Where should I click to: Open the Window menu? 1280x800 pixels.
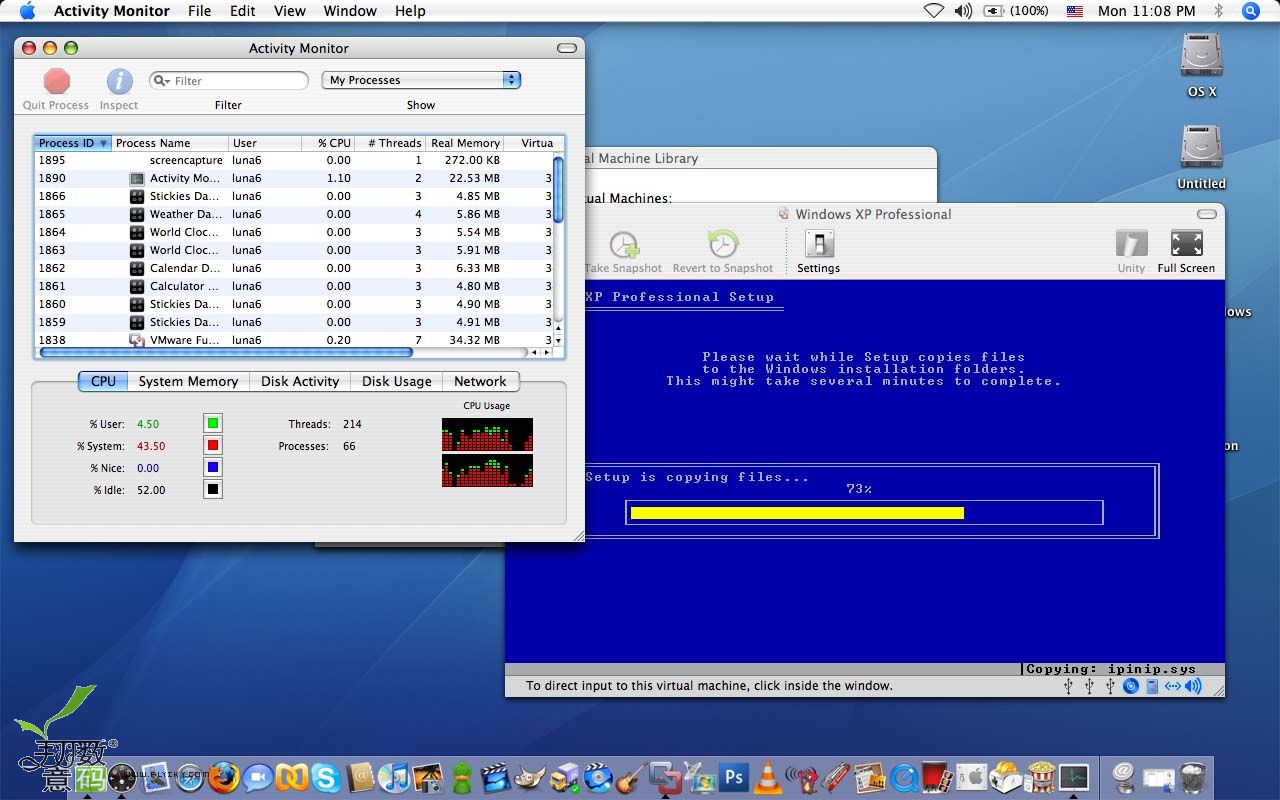(350, 11)
